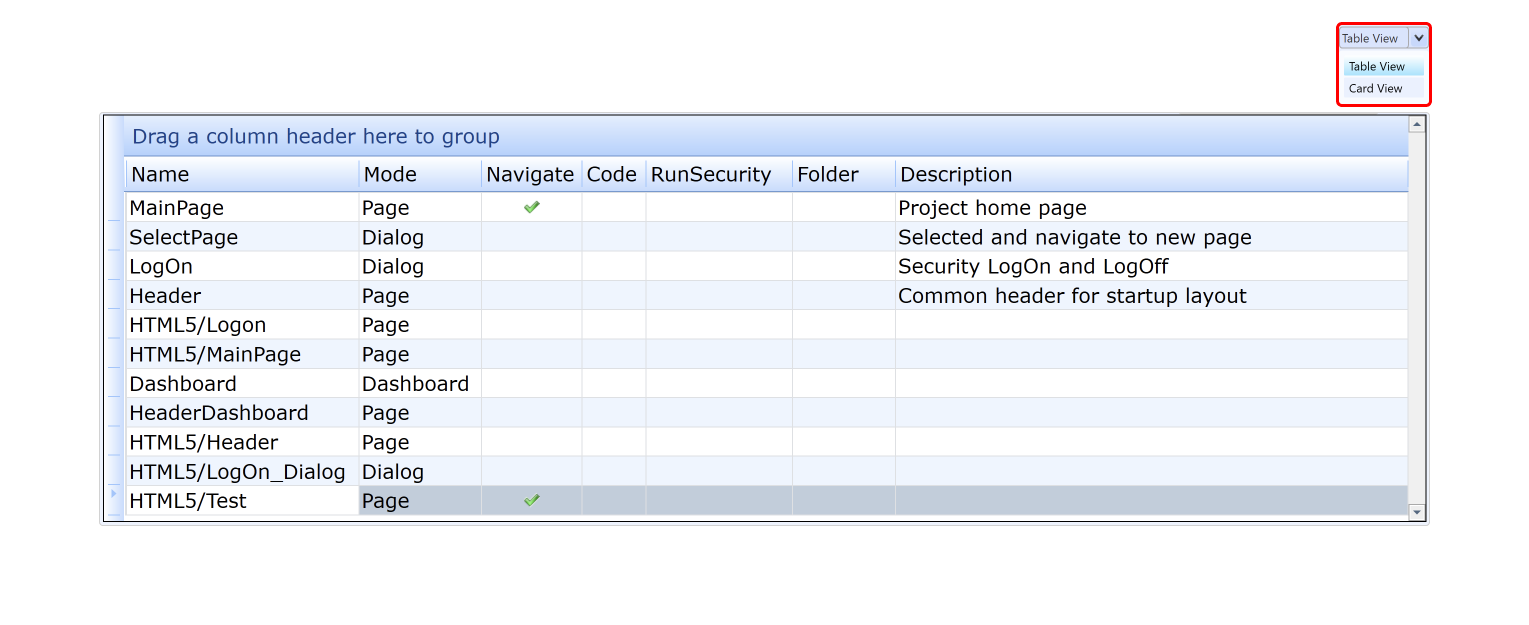The image size is (1529, 625).
Task: Click the Dialog mode cell for LogOn
Action: click(x=419, y=267)
